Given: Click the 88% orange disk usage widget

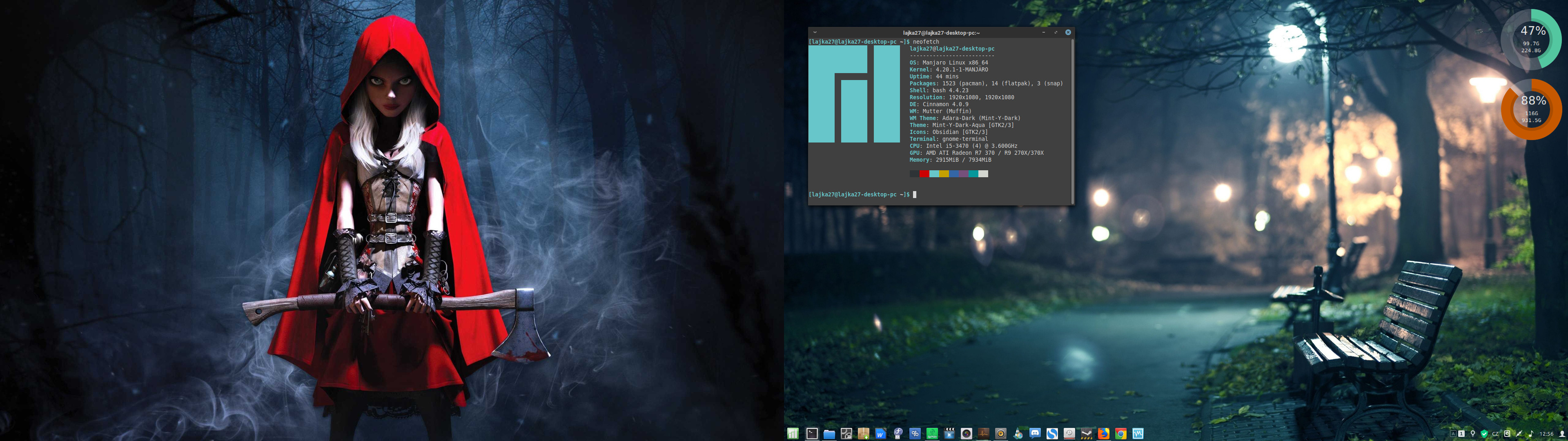Looking at the screenshot, I should tap(1532, 110).
